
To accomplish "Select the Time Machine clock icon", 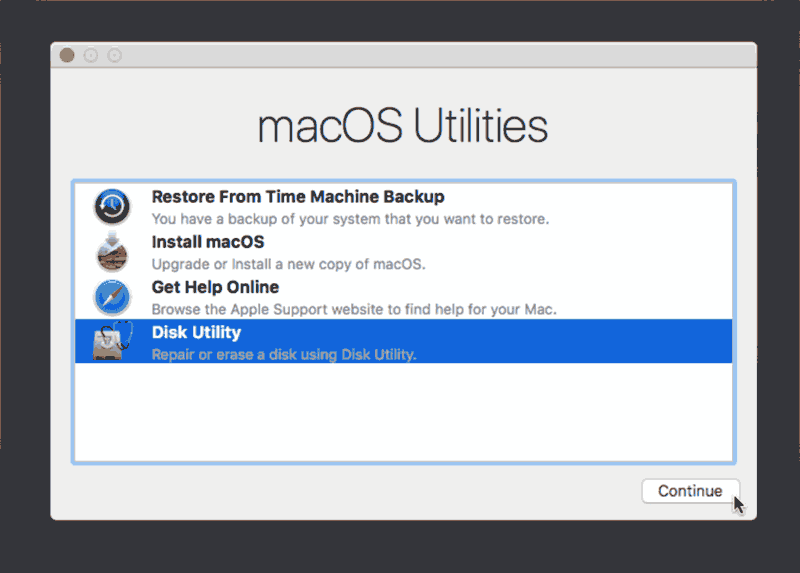I will coord(112,207).
